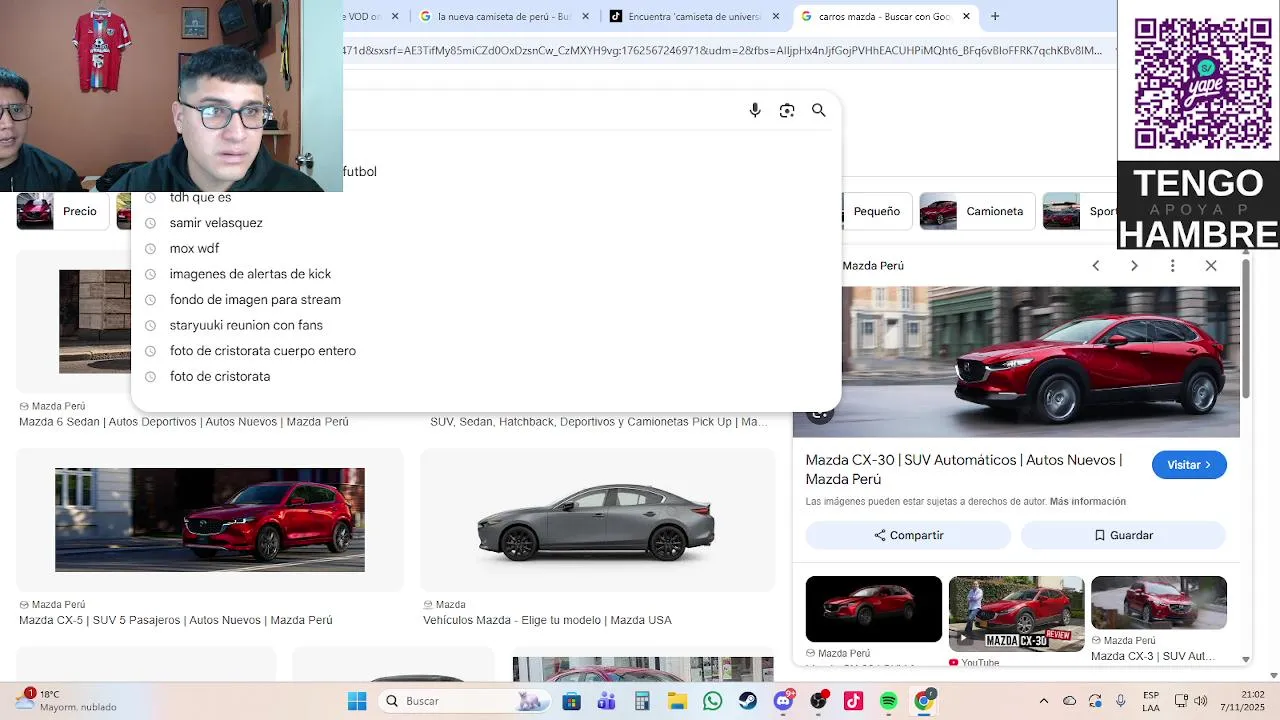Open the YouTube Mazda CX-30 review thumbnail
1280x720 pixels.
point(1016,614)
